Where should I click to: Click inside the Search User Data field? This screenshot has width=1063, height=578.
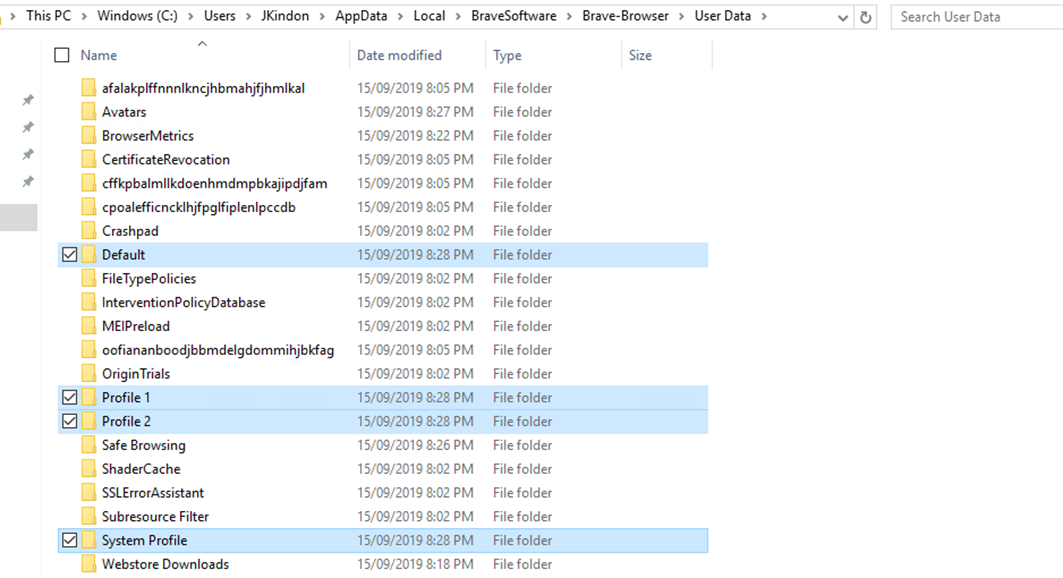pyautogui.click(x=977, y=17)
